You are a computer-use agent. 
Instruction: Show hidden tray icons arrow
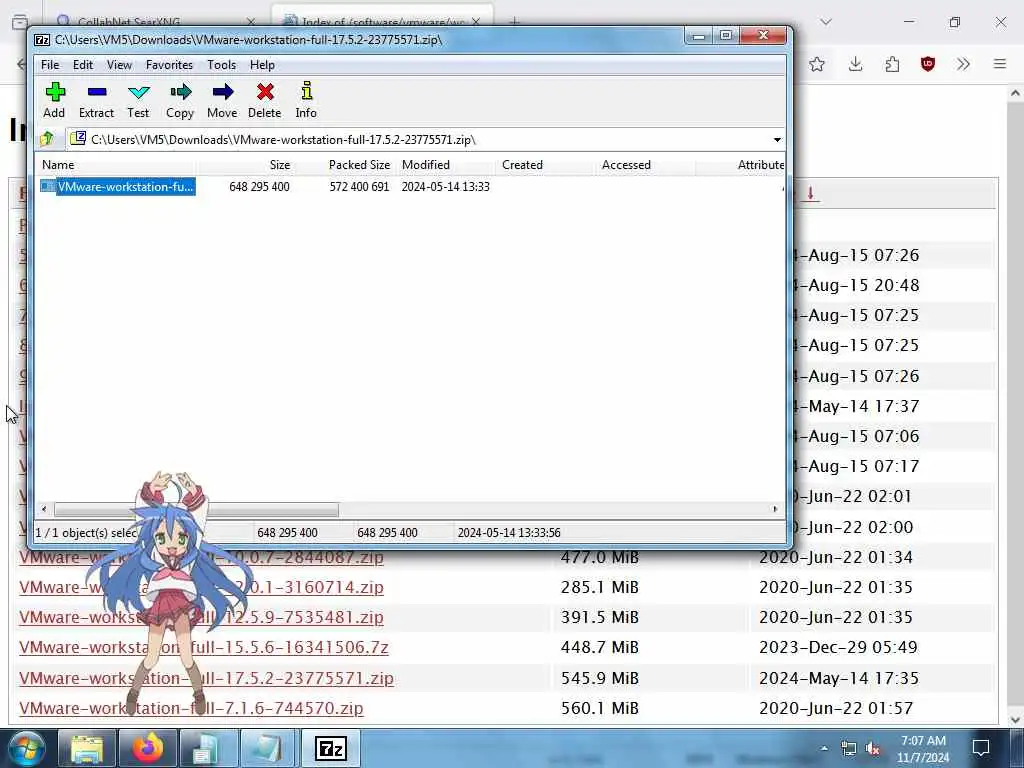click(824, 749)
